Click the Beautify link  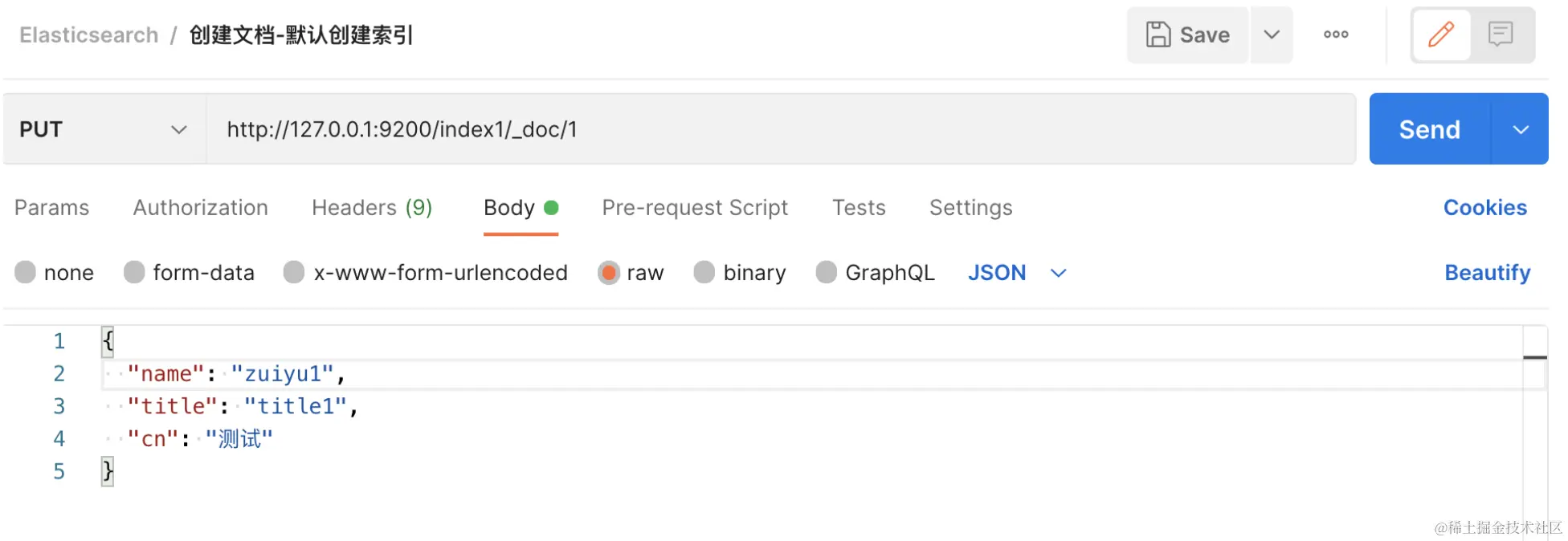(1487, 273)
